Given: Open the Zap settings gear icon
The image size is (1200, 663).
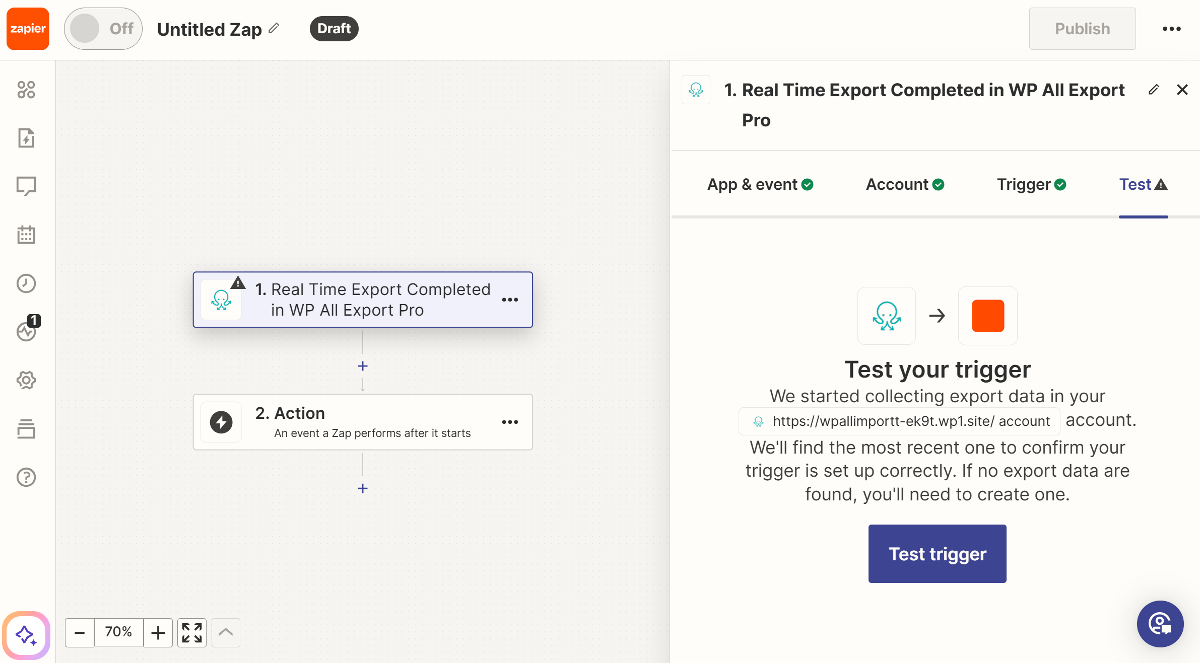Looking at the screenshot, I should [27, 380].
